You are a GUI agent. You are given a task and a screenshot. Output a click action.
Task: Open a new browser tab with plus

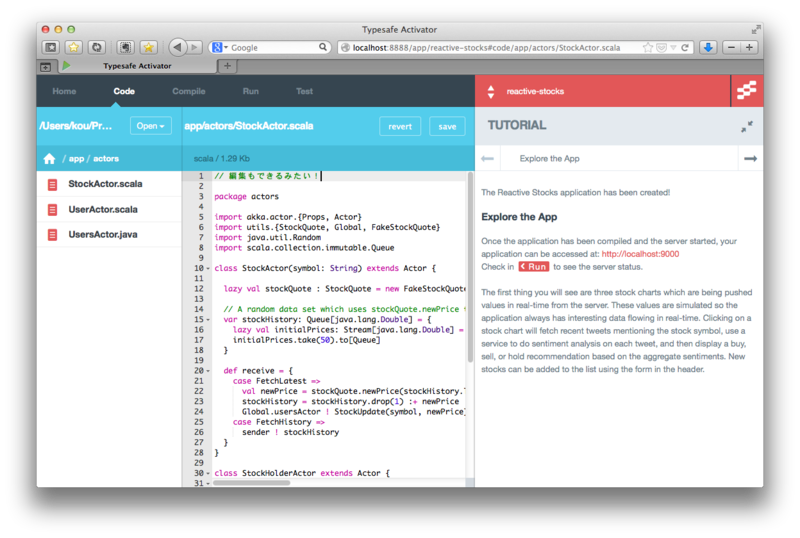coord(227,66)
